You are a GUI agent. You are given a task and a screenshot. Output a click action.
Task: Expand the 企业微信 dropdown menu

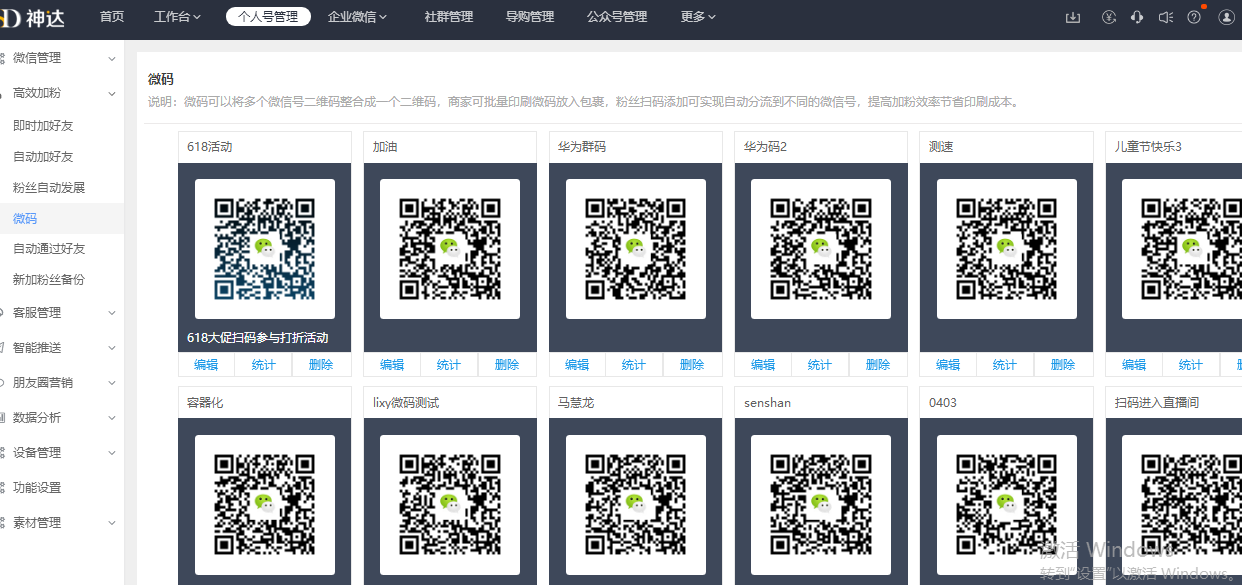357,17
